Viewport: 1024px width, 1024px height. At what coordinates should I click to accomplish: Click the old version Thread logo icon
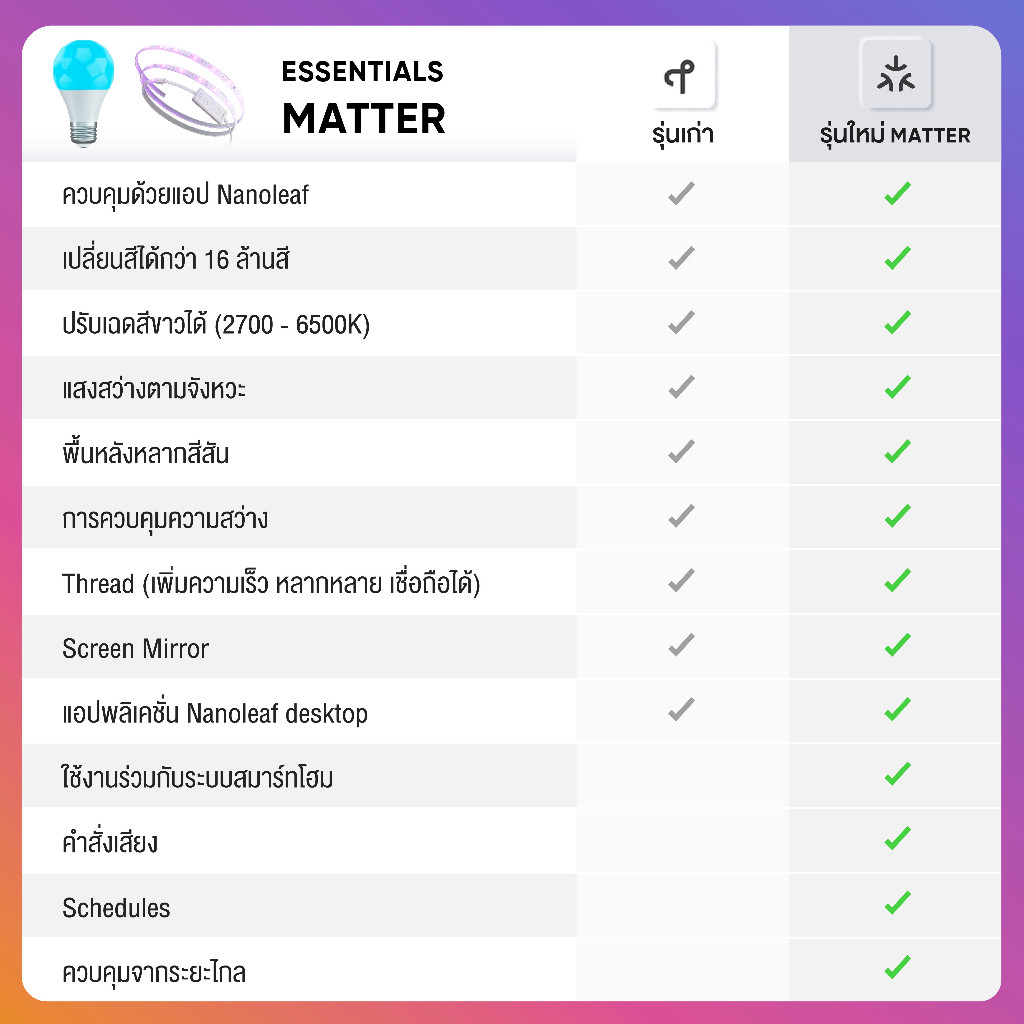coord(682,76)
